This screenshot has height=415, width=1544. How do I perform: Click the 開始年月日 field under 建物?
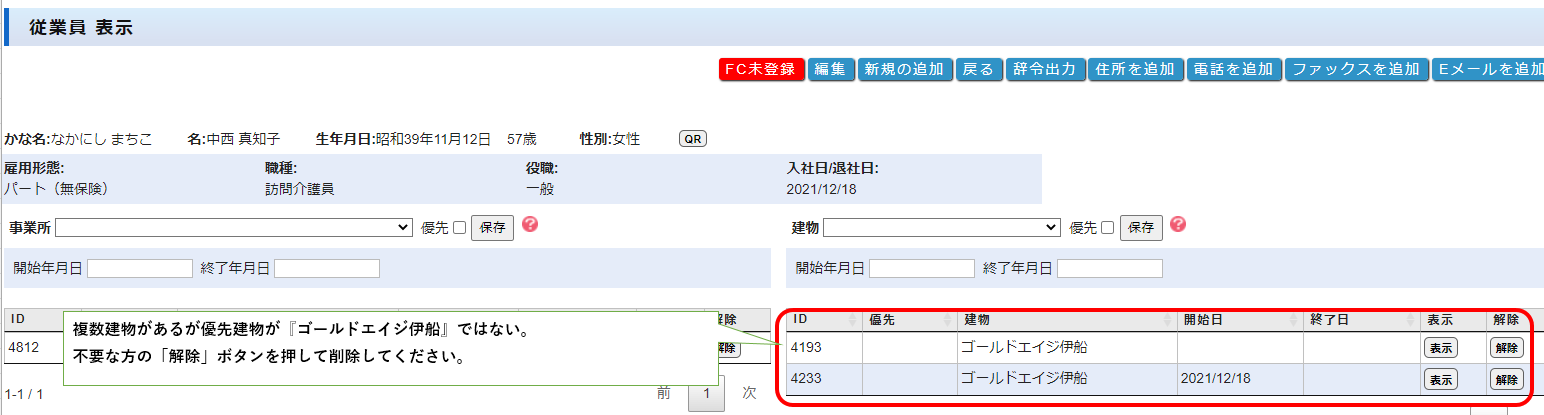(x=921, y=268)
